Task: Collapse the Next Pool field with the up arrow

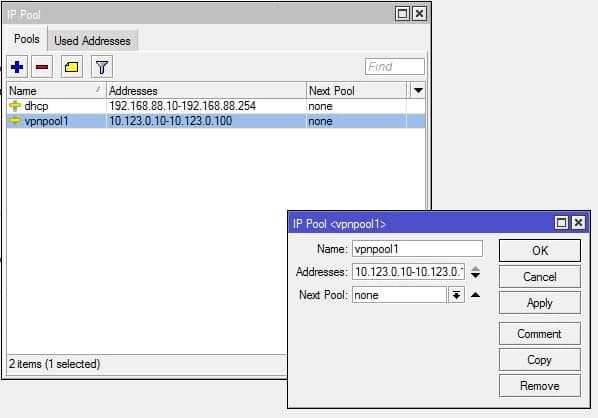Action: 475,294
